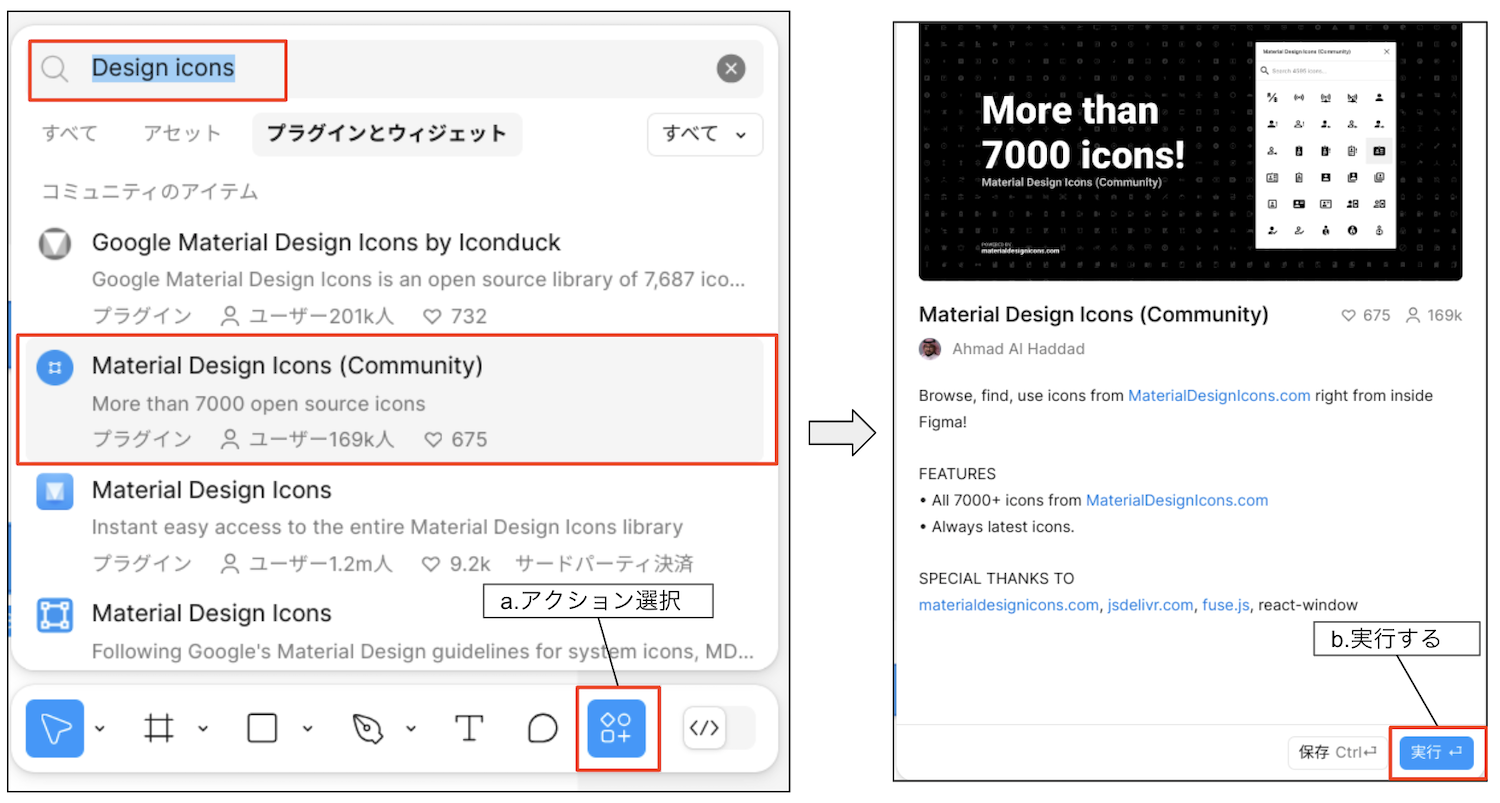This screenshot has height=803, width=1500.
Task: Open the Actions tool icon
Action: click(x=617, y=728)
